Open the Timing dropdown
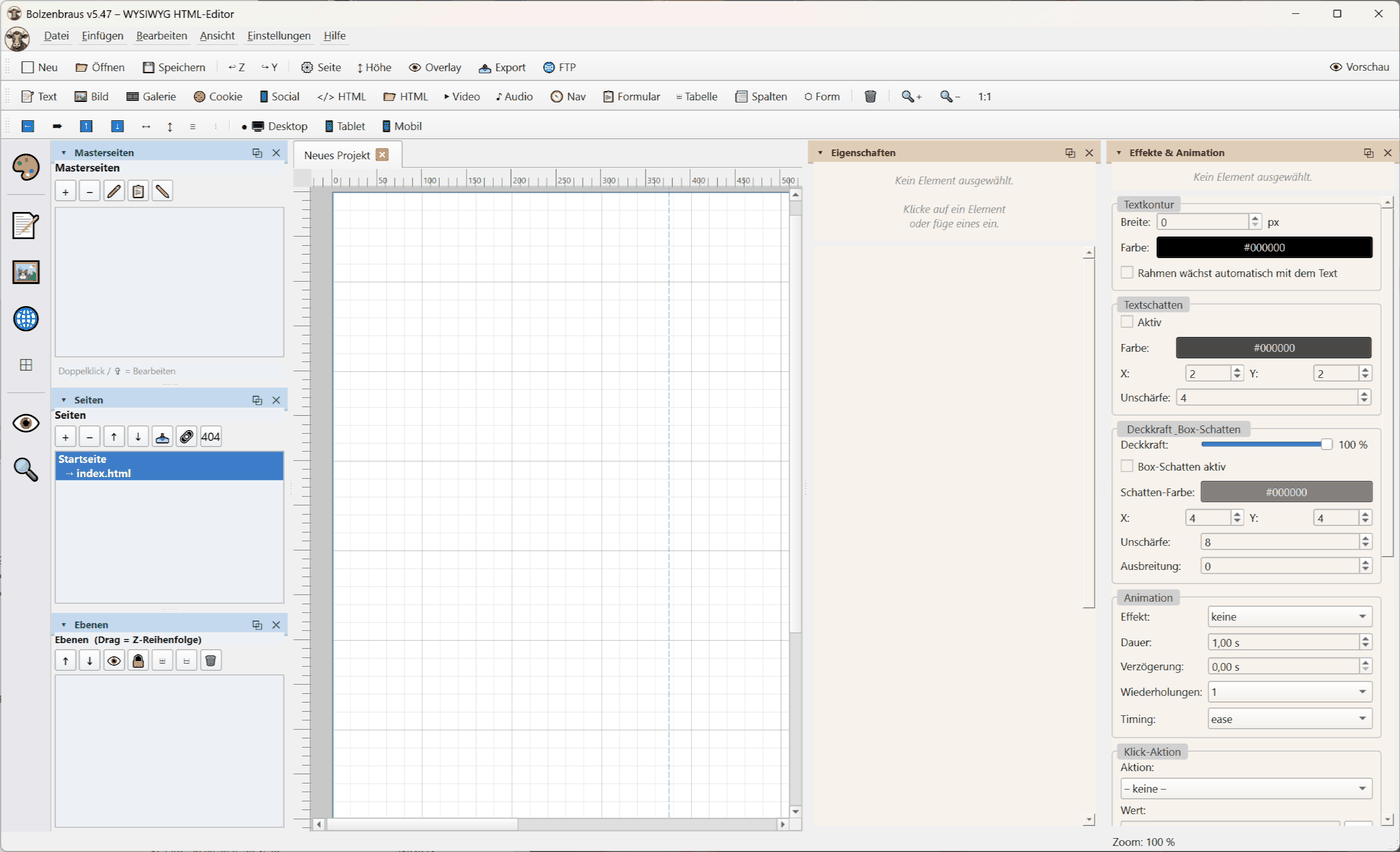The width and height of the screenshot is (1400, 852). (1289, 719)
